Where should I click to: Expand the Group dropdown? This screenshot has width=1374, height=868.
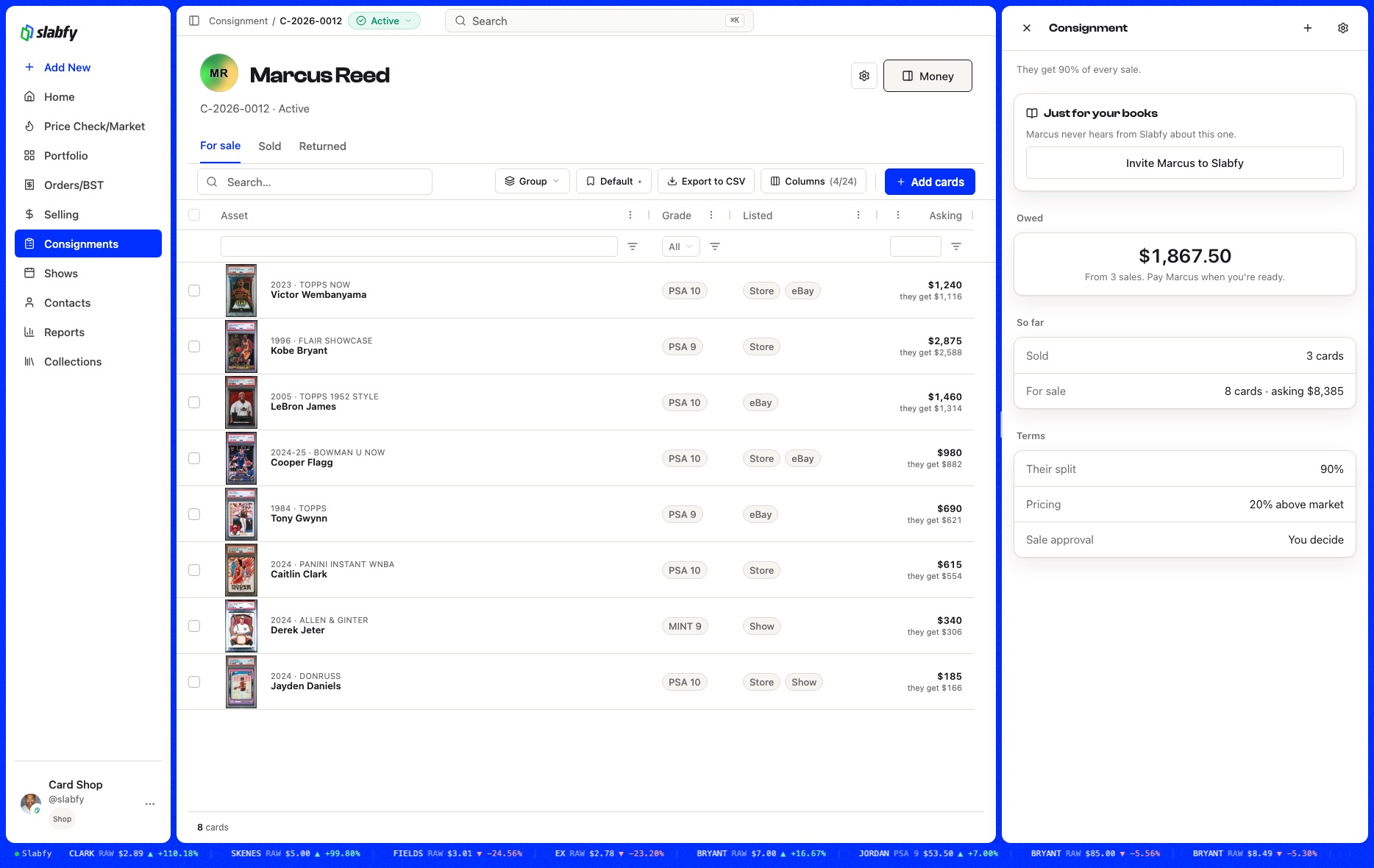click(533, 182)
